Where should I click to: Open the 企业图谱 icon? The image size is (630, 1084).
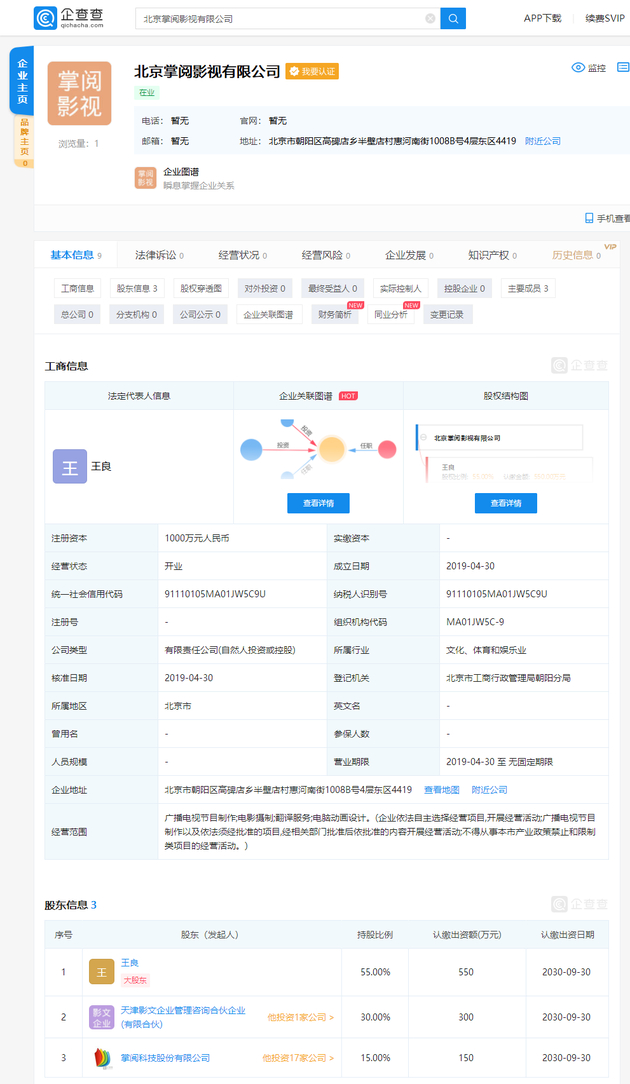(x=145, y=178)
